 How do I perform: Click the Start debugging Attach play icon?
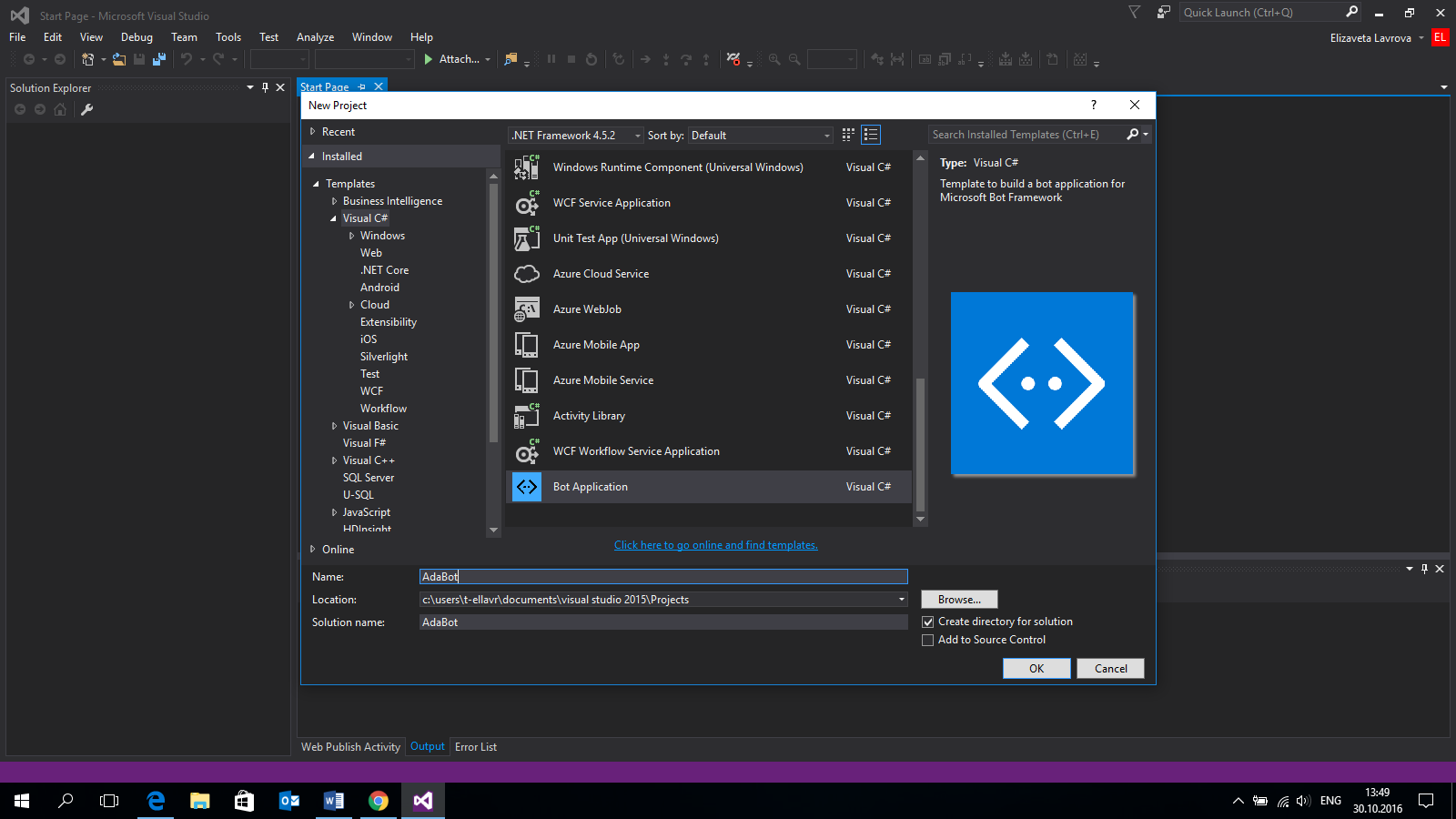[x=429, y=59]
